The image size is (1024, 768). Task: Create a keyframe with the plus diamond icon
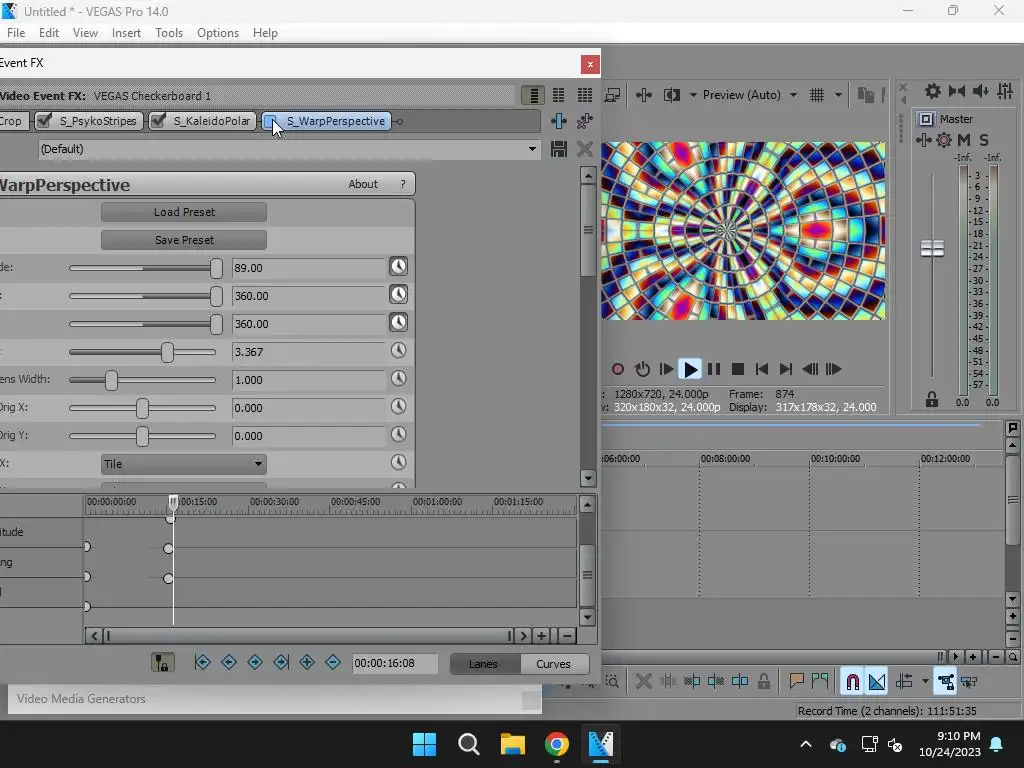coord(307,662)
